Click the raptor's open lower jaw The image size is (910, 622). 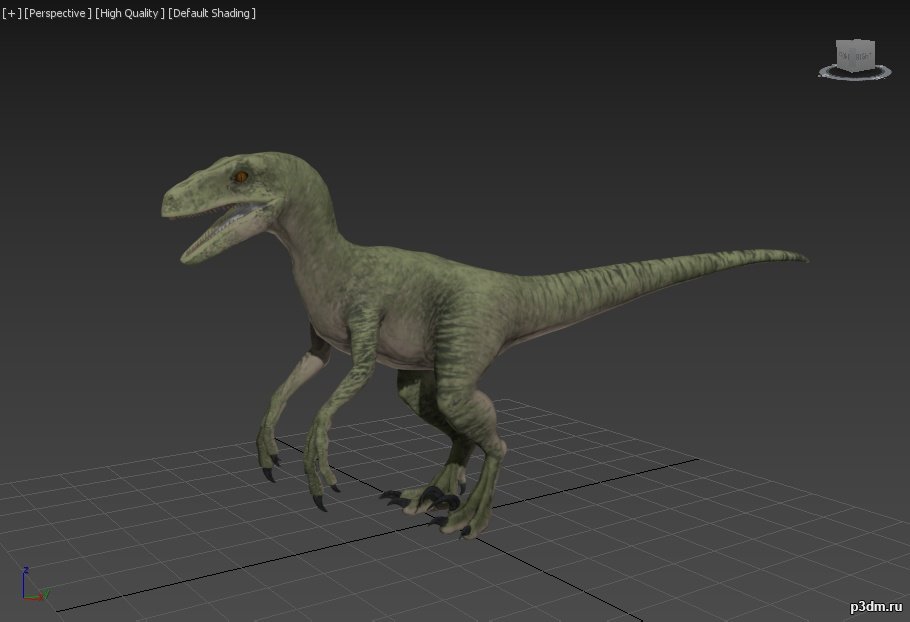[x=223, y=232]
